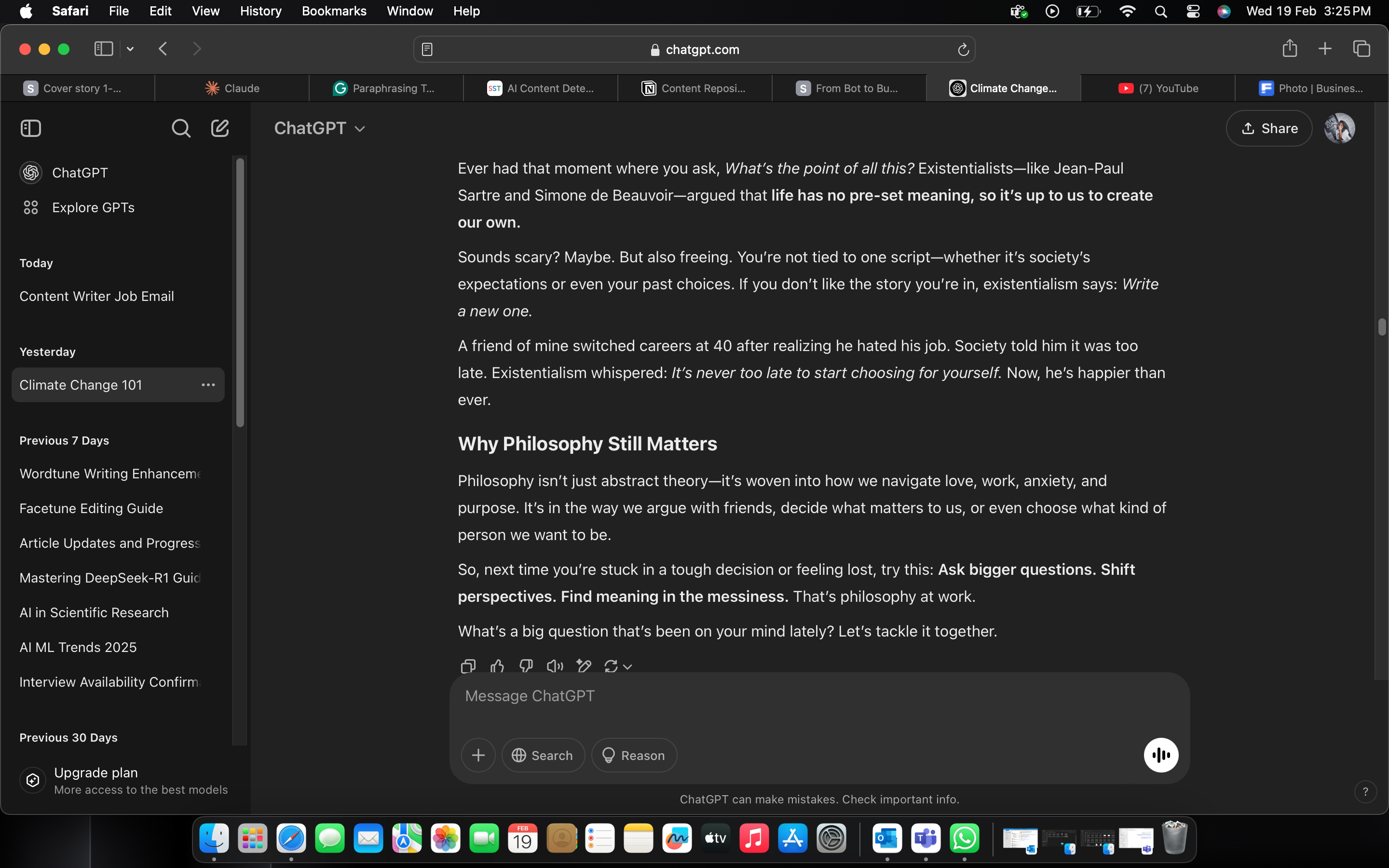Reload the page in the Safari address bar
Viewport: 1389px width, 868px height.
pos(963,50)
